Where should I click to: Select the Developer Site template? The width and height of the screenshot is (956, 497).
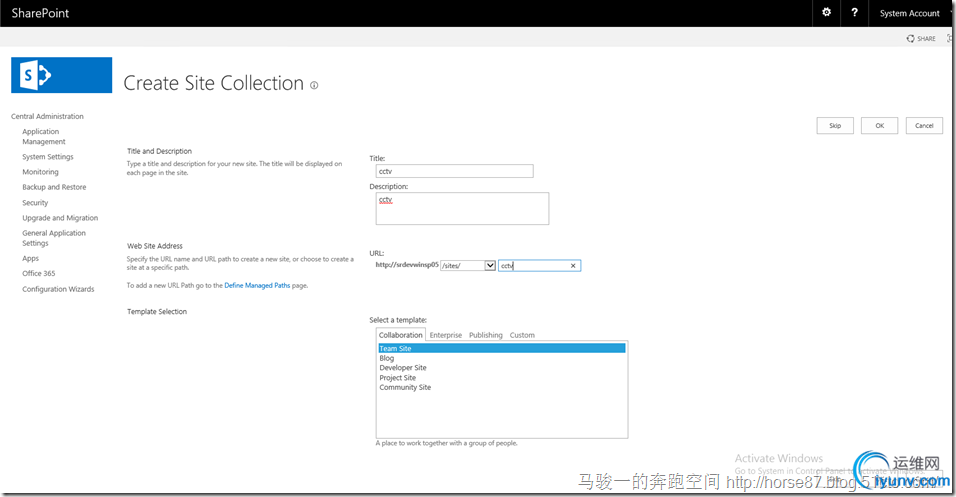[403, 368]
